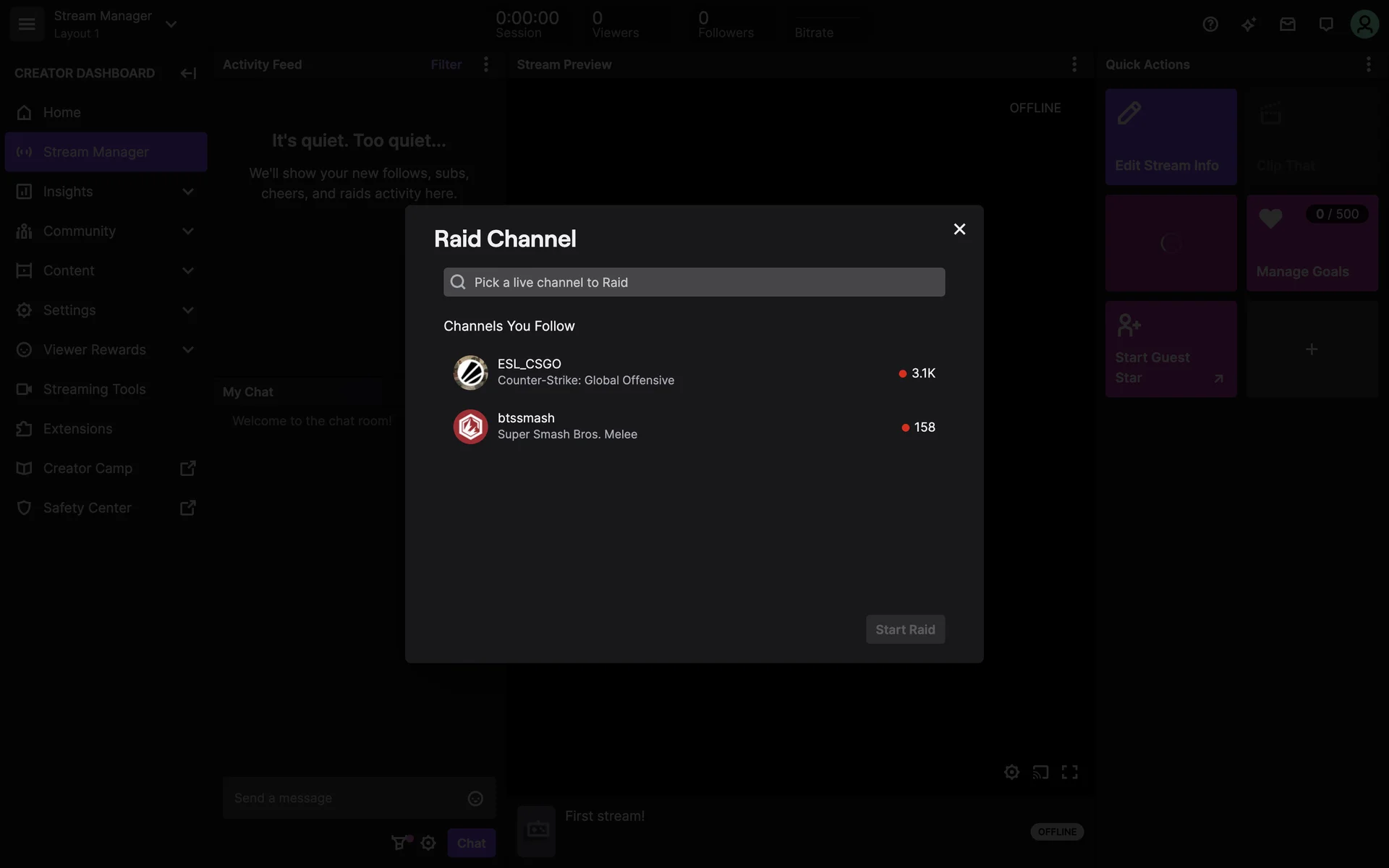
Task: Click Edit Stream Info quick action
Action: pos(1171,137)
